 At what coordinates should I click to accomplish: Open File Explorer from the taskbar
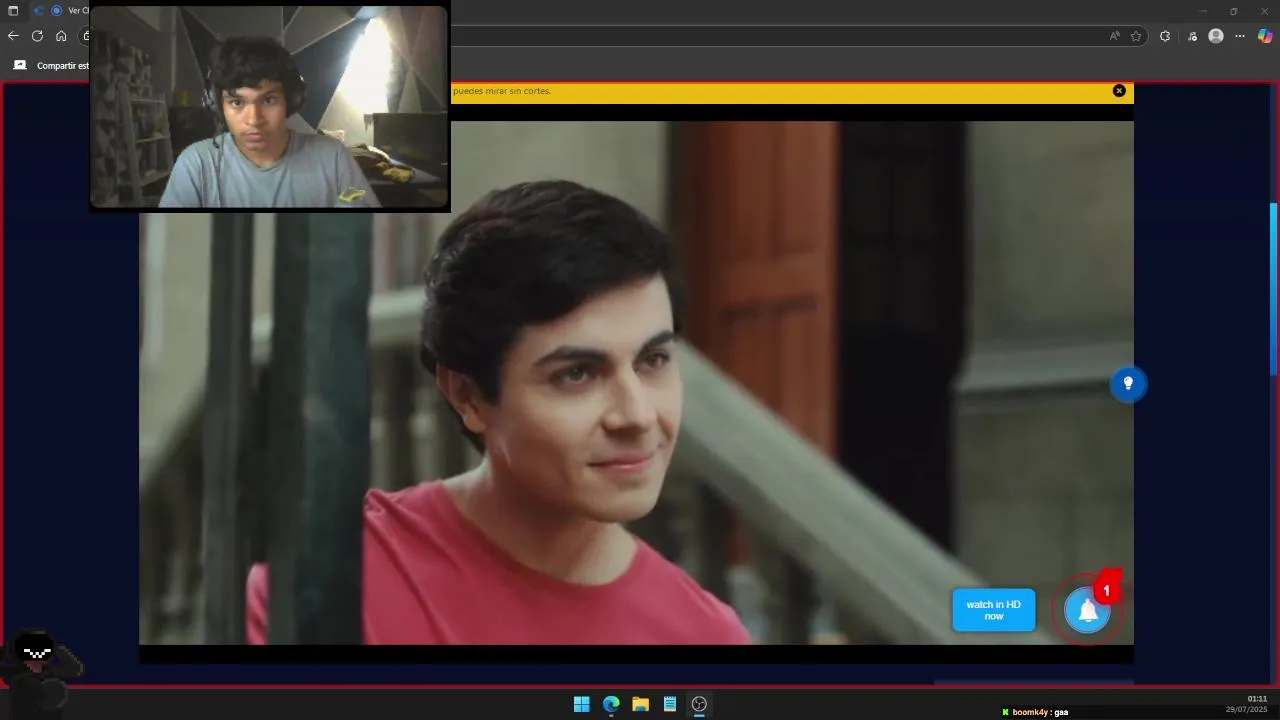(640, 704)
